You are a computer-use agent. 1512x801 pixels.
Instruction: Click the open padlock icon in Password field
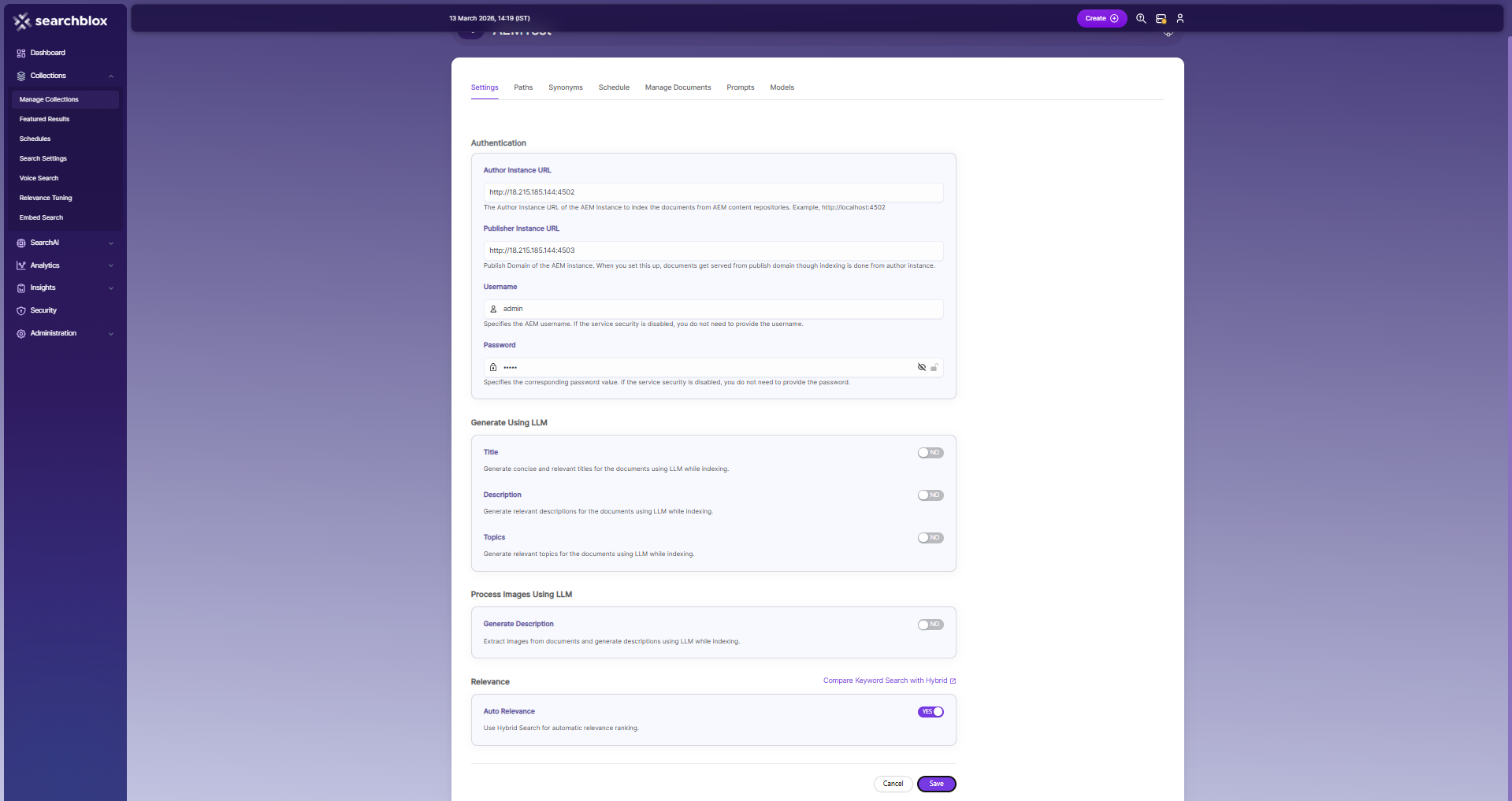coord(934,368)
